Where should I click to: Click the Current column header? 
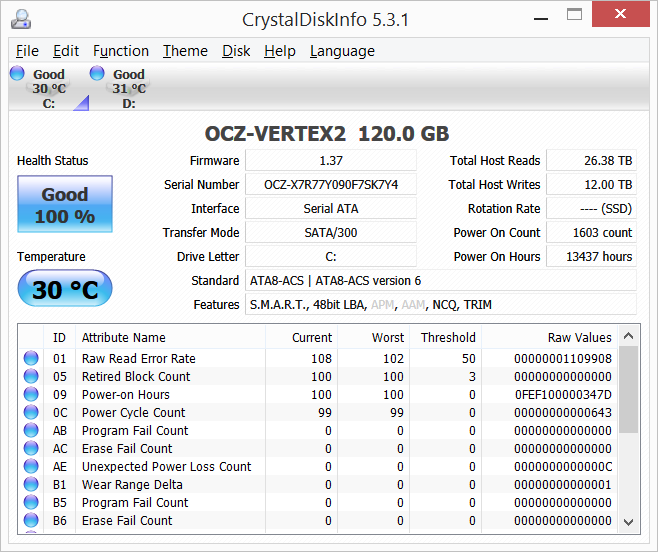[301, 337]
